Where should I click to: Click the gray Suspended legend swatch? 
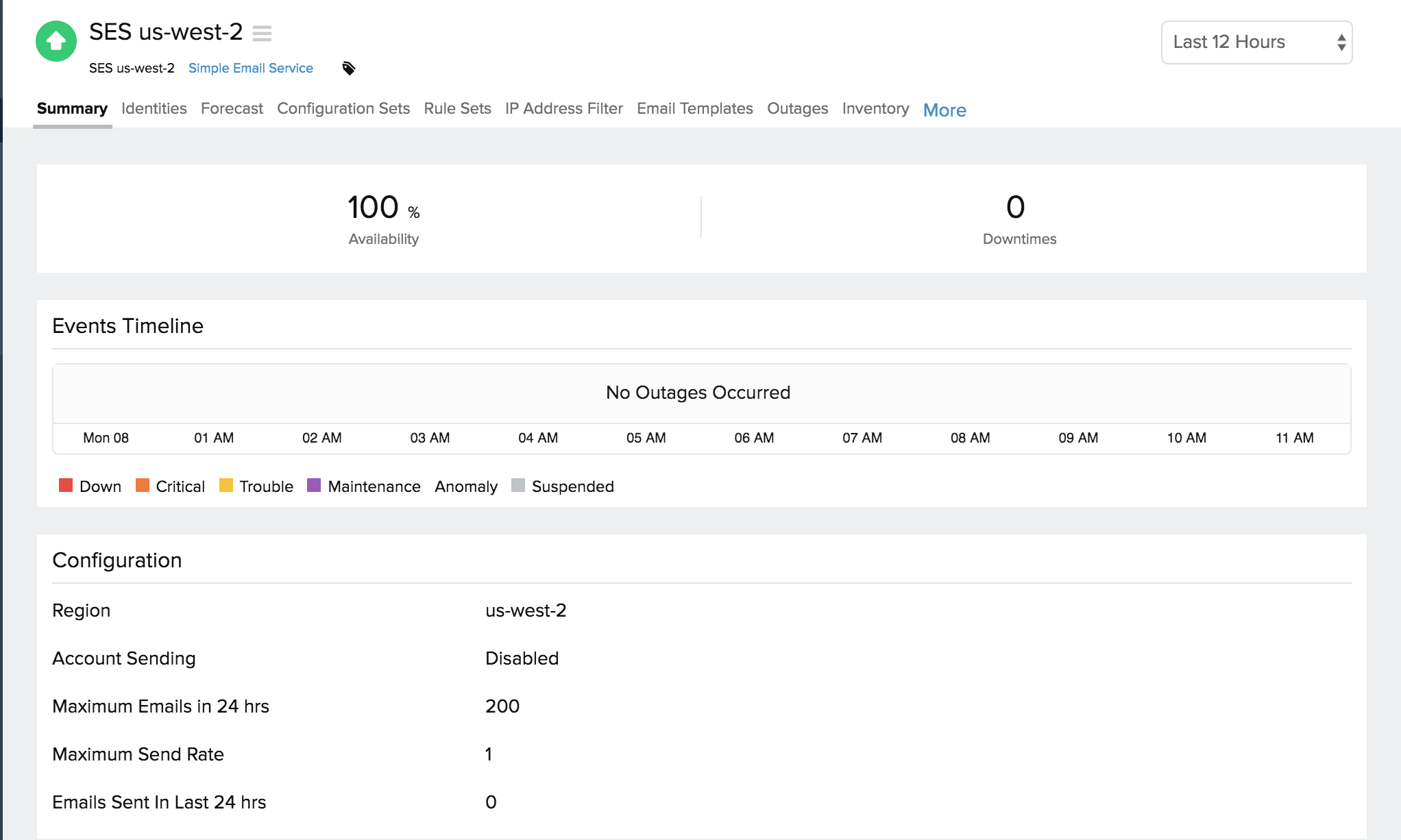pos(518,486)
